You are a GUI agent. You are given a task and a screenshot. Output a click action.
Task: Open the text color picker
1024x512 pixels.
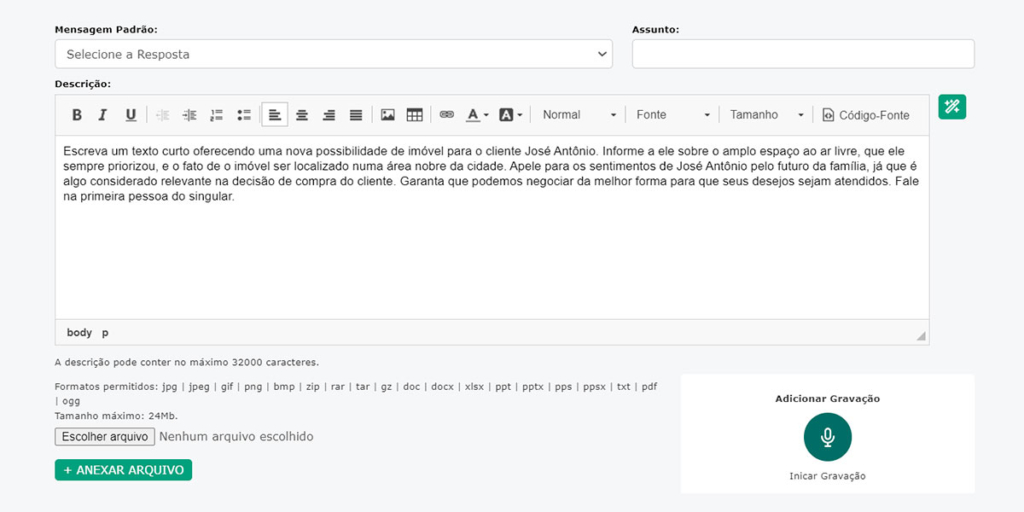(x=477, y=115)
